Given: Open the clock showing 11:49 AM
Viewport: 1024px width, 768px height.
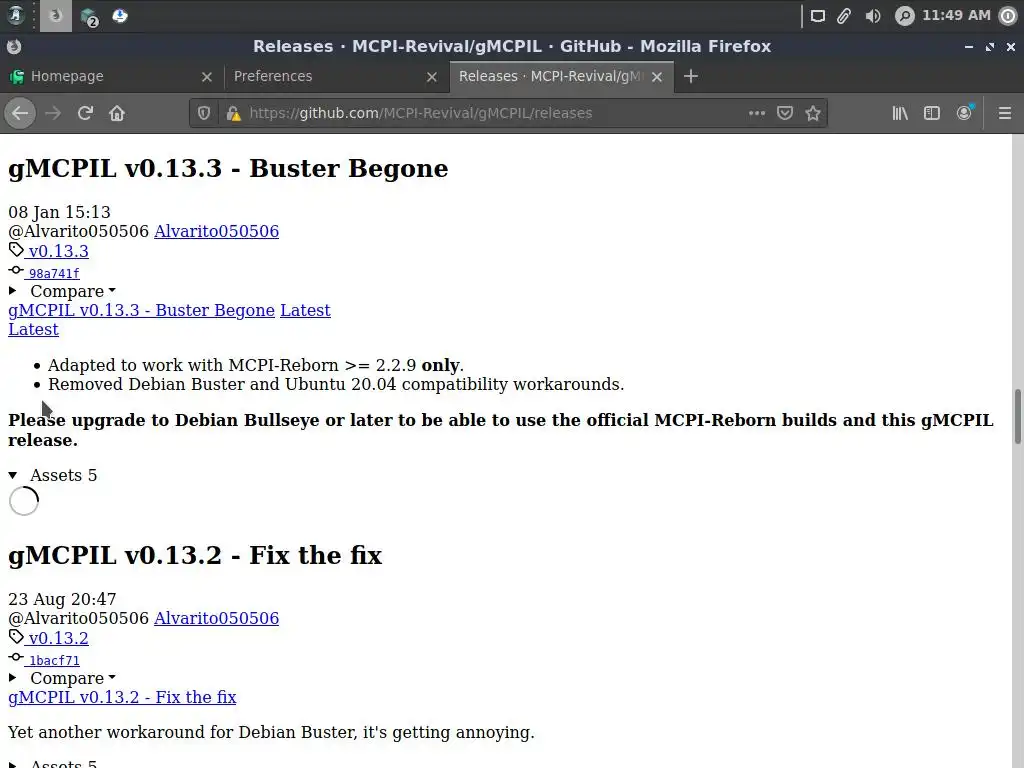Looking at the screenshot, I should (956, 15).
